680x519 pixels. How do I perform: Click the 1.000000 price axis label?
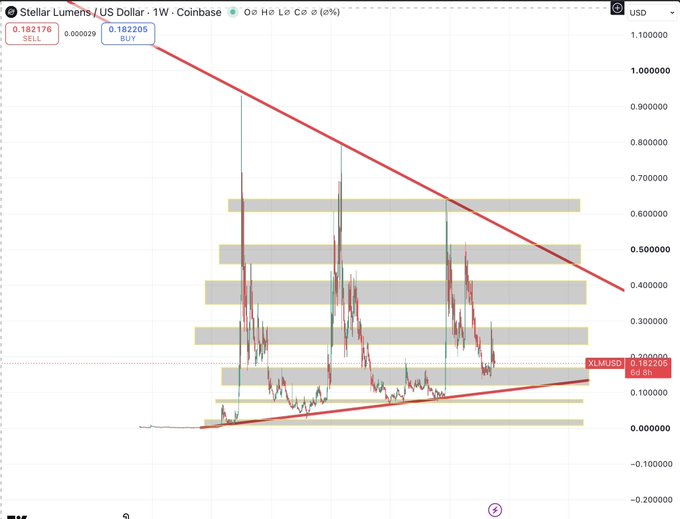[650, 71]
